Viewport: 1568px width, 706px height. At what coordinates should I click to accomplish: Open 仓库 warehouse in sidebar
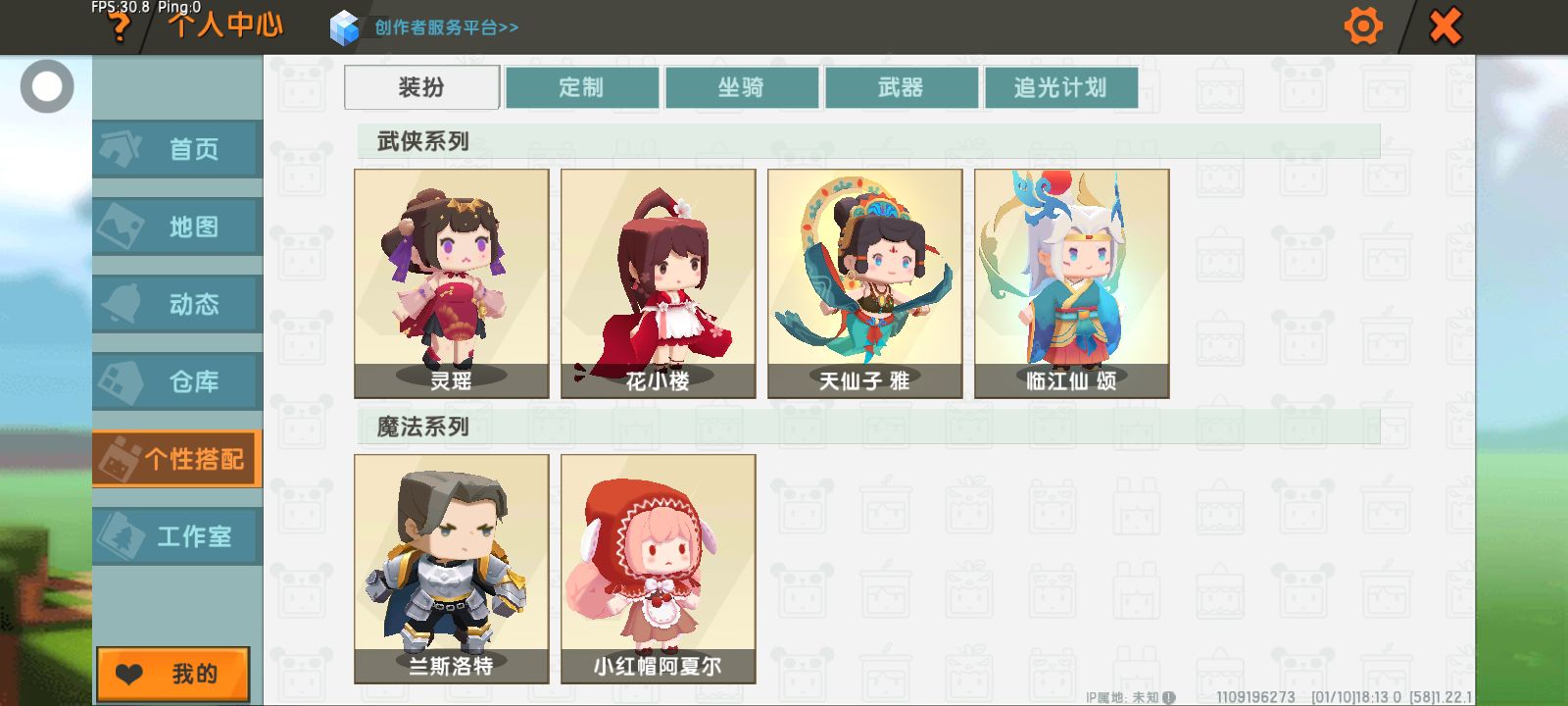click(x=177, y=381)
